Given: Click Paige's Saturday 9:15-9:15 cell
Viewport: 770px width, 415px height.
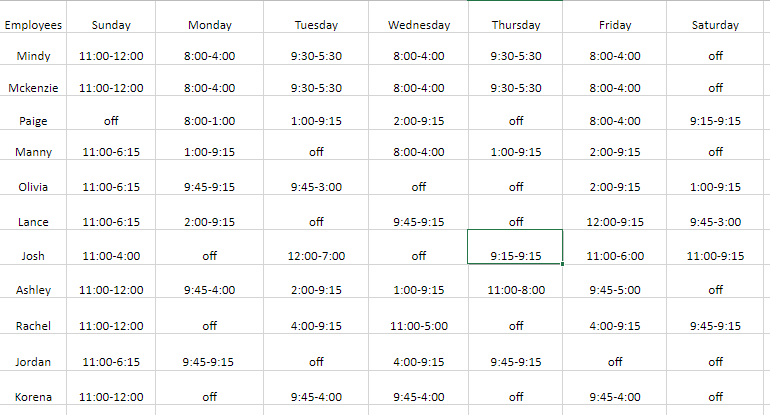Looking at the screenshot, I should coord(715,113).
